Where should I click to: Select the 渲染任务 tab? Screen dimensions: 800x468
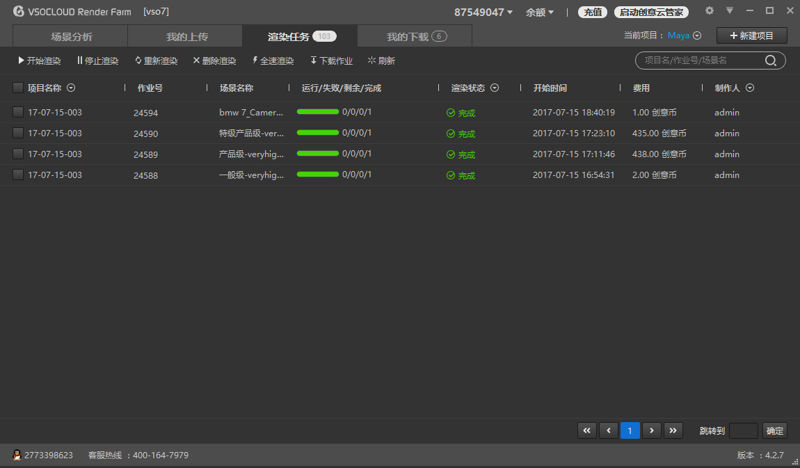[301, 36]
